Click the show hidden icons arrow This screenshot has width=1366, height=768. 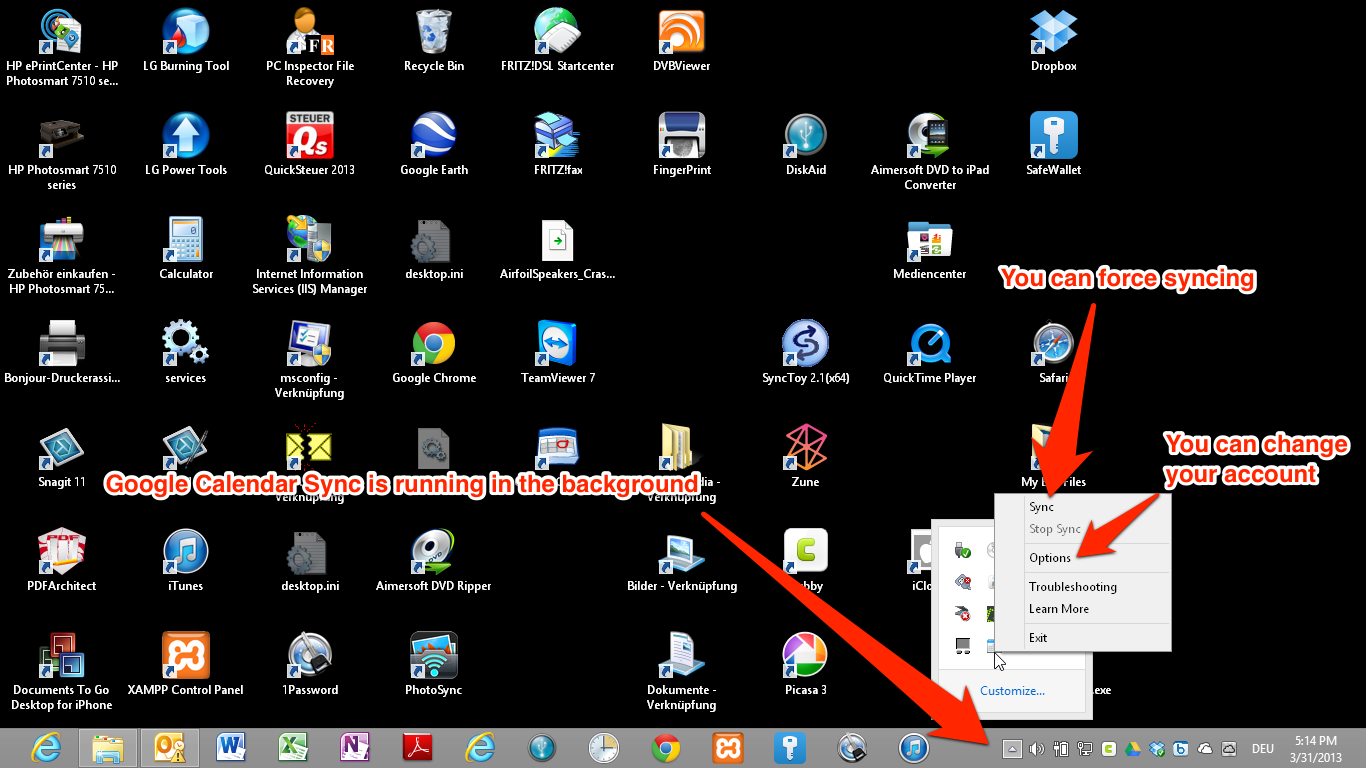tap(1011, 748)
